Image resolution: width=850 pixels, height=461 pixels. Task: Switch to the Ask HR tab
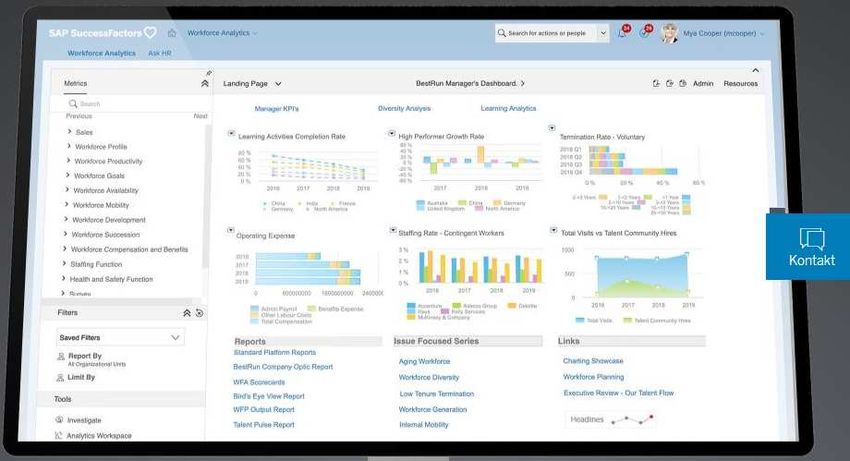coord(159,53)
